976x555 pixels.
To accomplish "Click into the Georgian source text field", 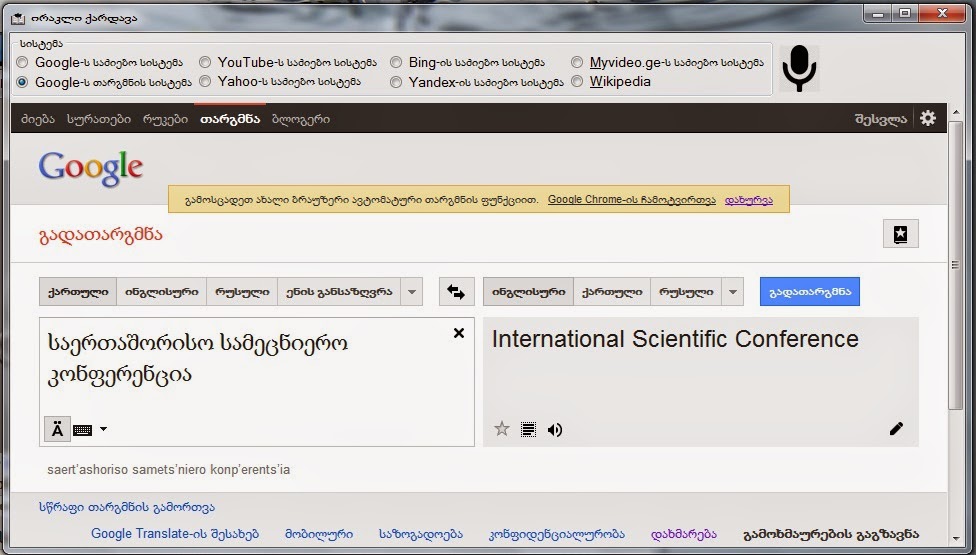I will pos(257,382).
